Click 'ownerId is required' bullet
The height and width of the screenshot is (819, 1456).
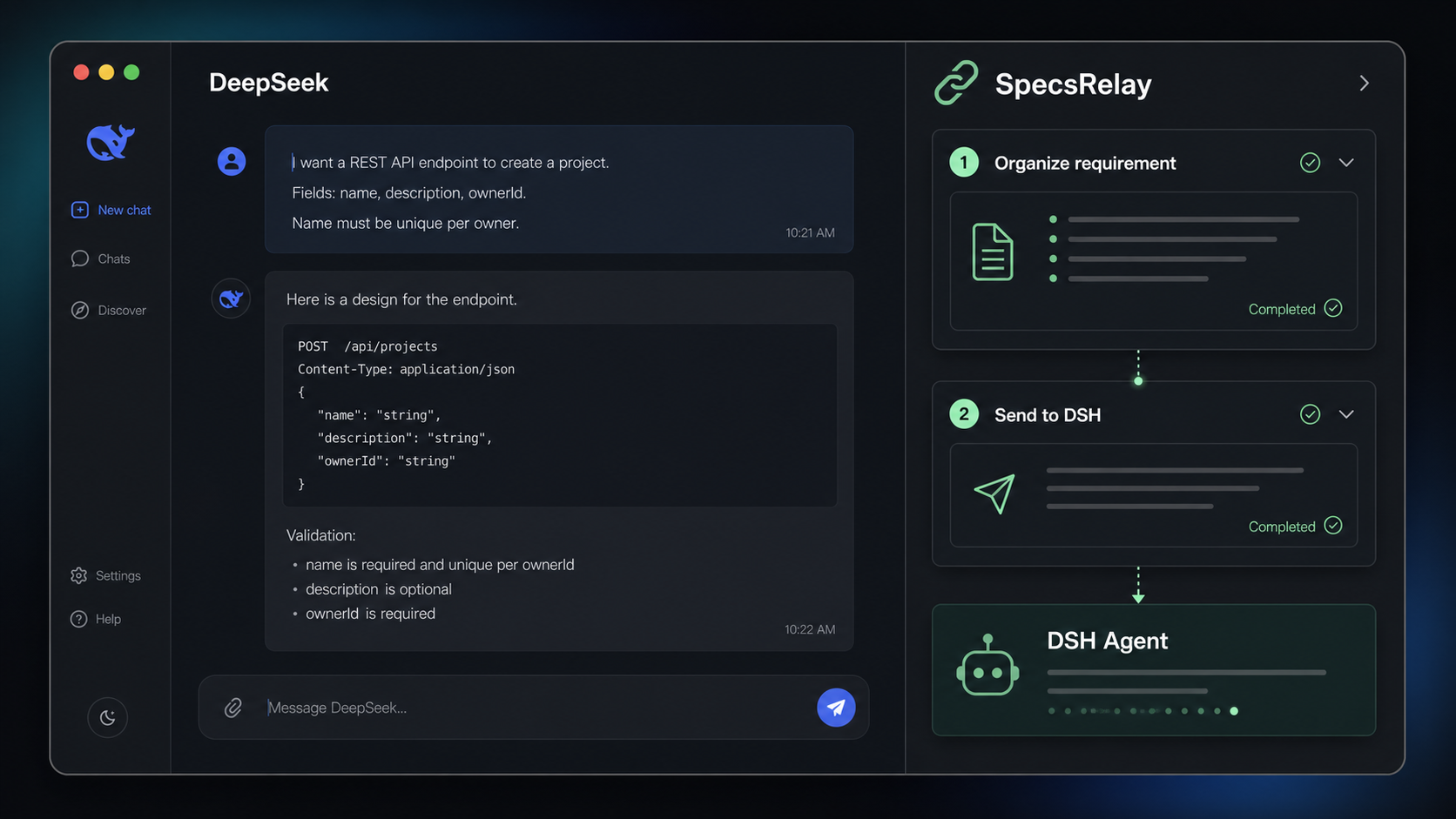(x=370, y=614)
